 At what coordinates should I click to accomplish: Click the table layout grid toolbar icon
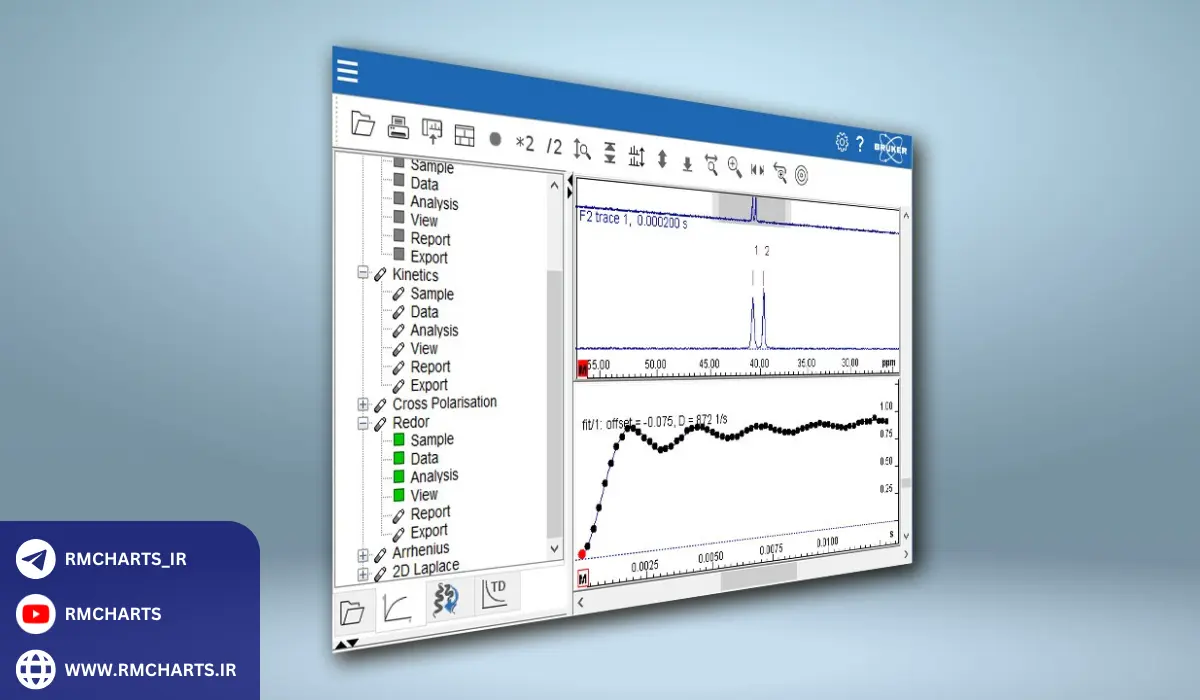tap(464, 135)
